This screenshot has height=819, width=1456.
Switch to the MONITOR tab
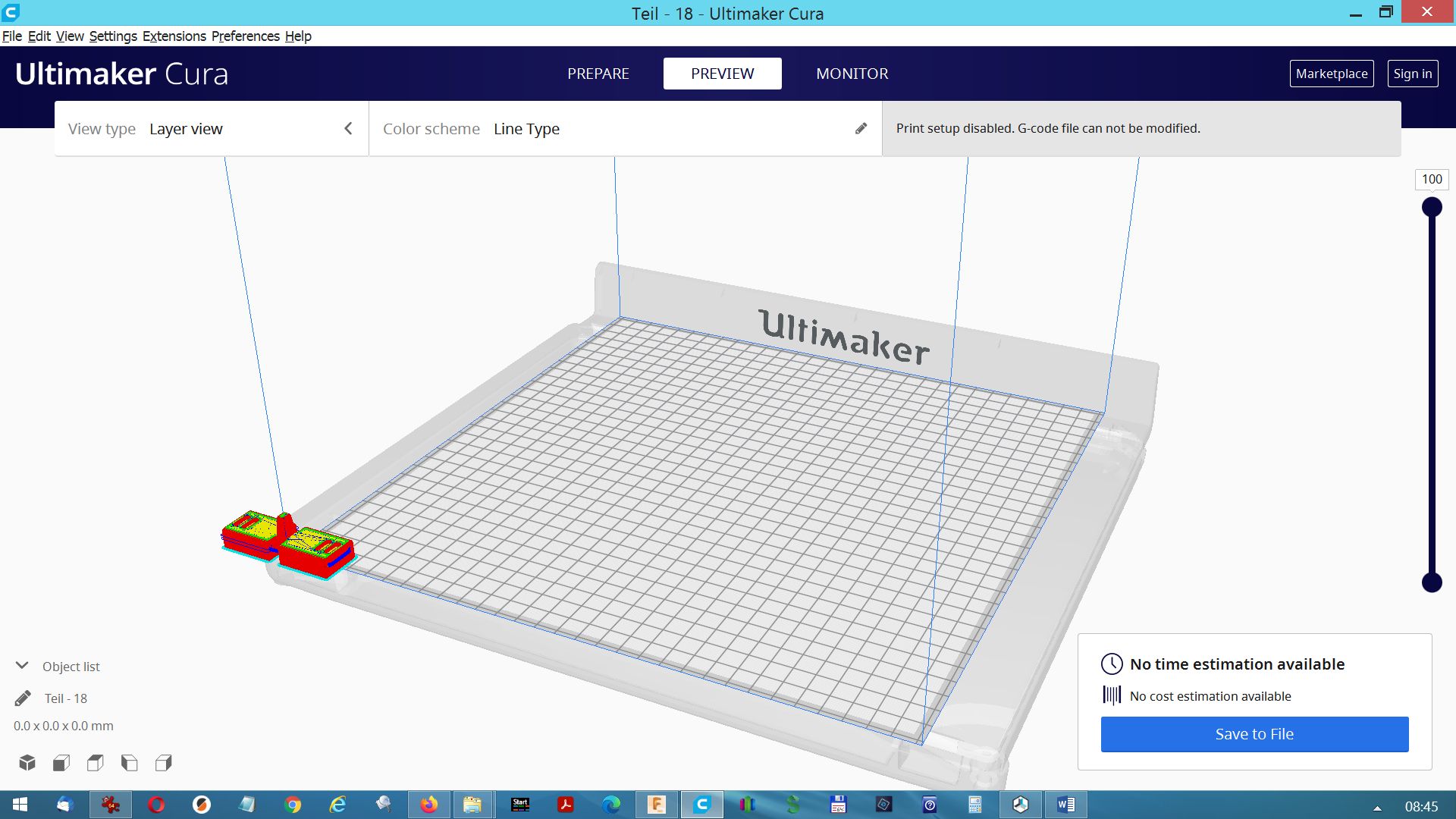pyautogui.click(x=851, y=73)
